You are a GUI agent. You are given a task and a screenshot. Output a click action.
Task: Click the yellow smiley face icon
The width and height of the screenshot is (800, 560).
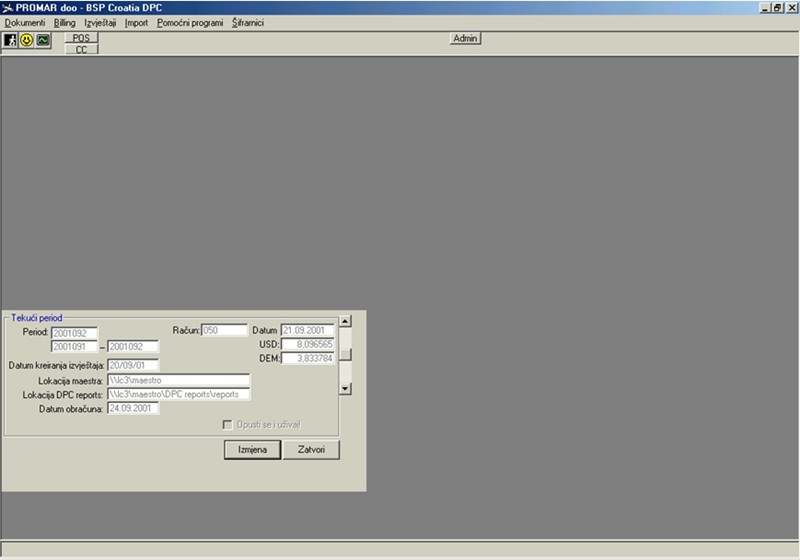tap(27, 40)
